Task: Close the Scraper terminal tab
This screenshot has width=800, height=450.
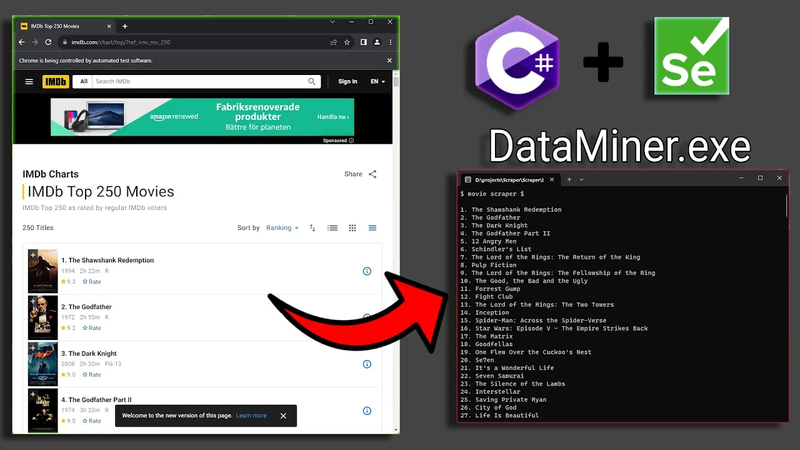Action: point(552,180)
